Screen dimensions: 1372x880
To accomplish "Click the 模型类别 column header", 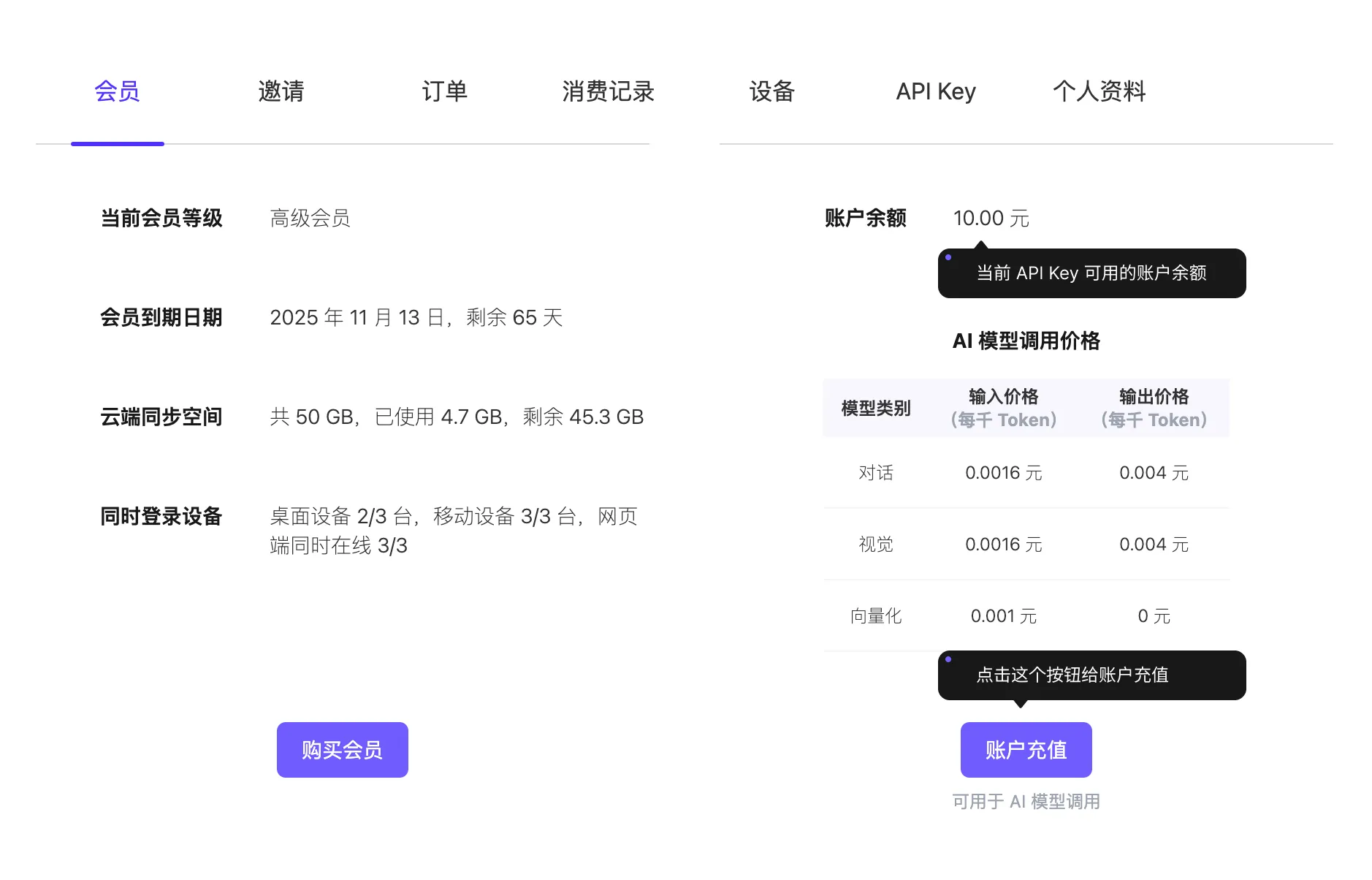I will click(875, 408).
